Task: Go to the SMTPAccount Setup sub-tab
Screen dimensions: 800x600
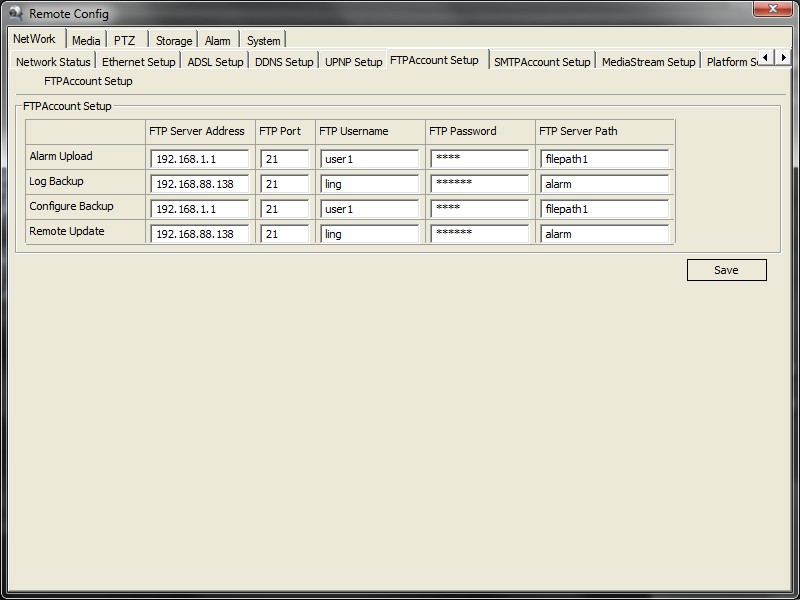Action: tap(542, 62)
